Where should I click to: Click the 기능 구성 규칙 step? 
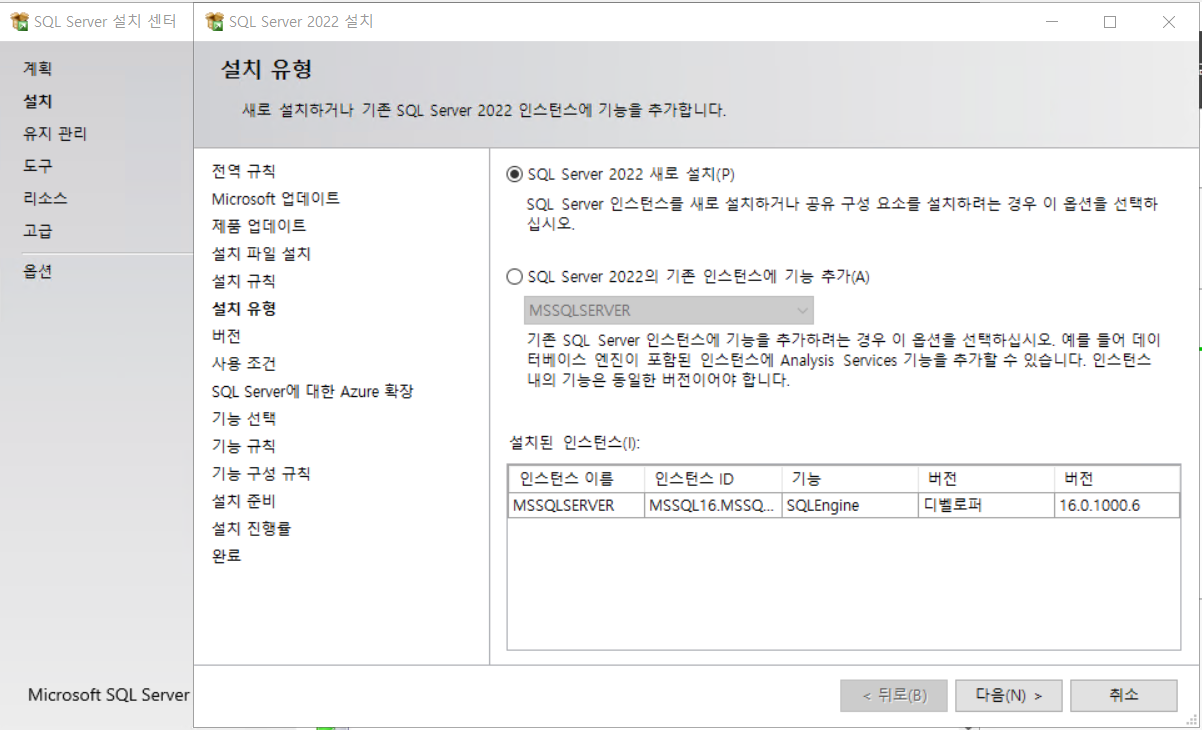click(261, 473)
